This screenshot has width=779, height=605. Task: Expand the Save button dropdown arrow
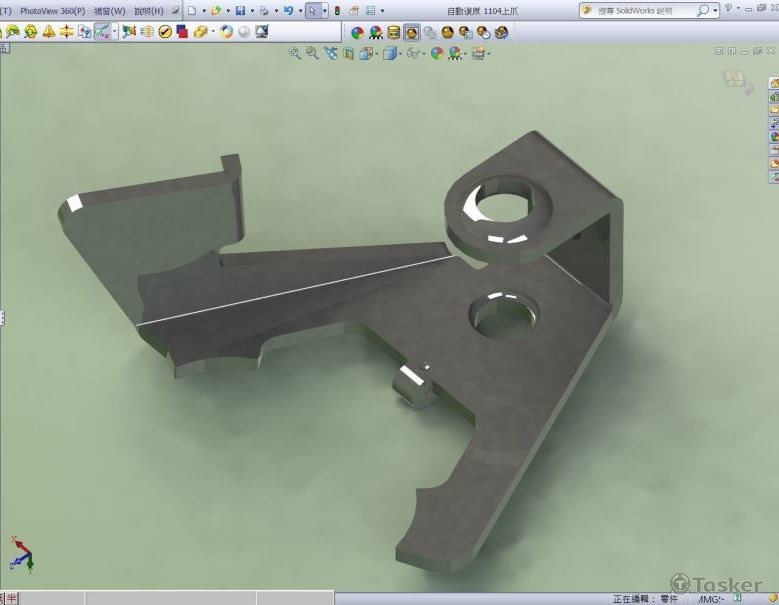(251, 11)
